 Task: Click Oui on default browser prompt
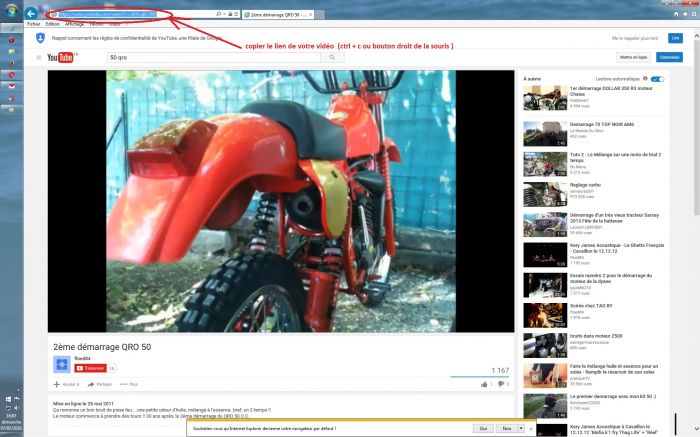[483, 427]
